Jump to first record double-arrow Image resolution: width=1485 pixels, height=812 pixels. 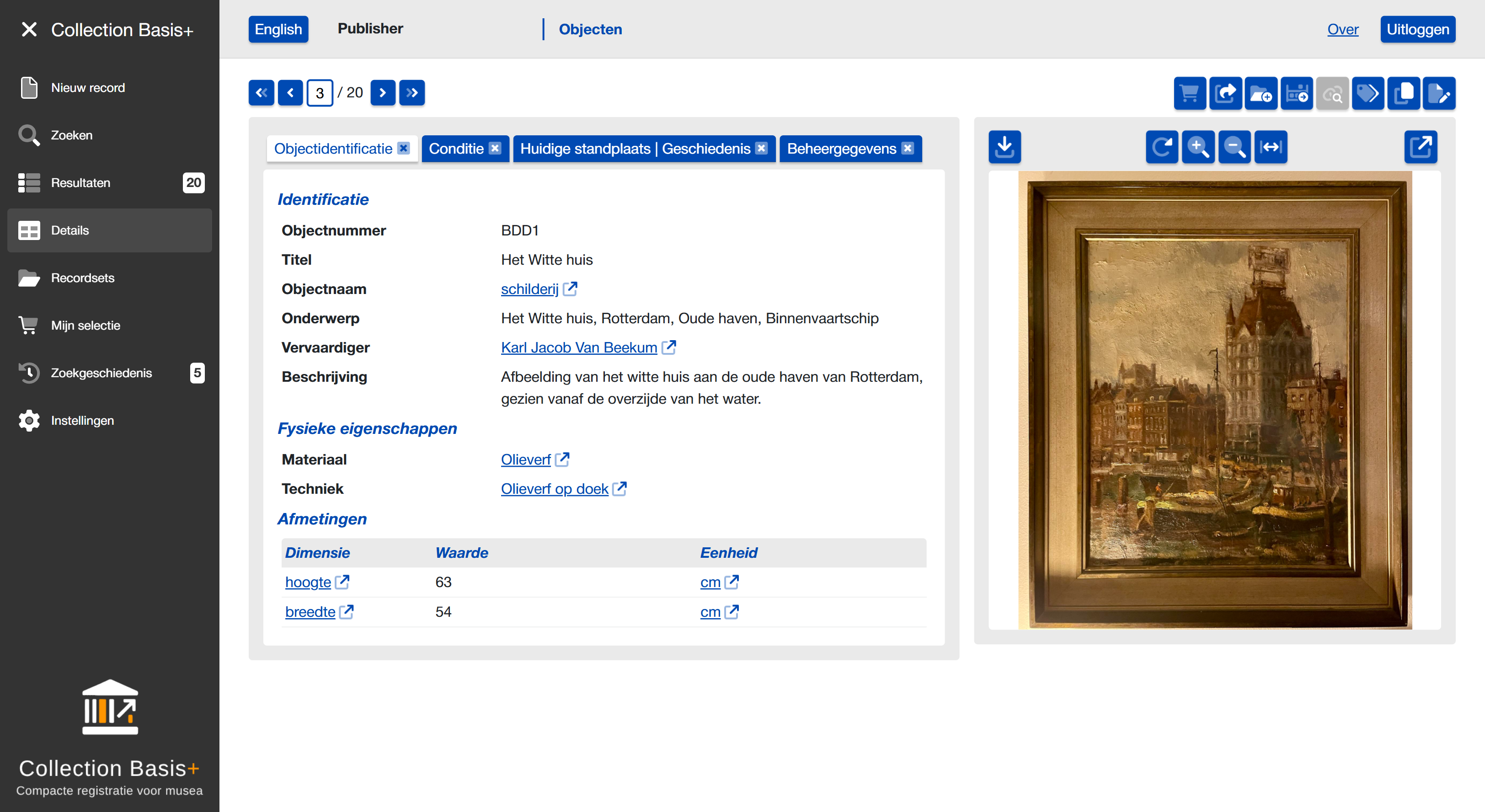[261, 93]
